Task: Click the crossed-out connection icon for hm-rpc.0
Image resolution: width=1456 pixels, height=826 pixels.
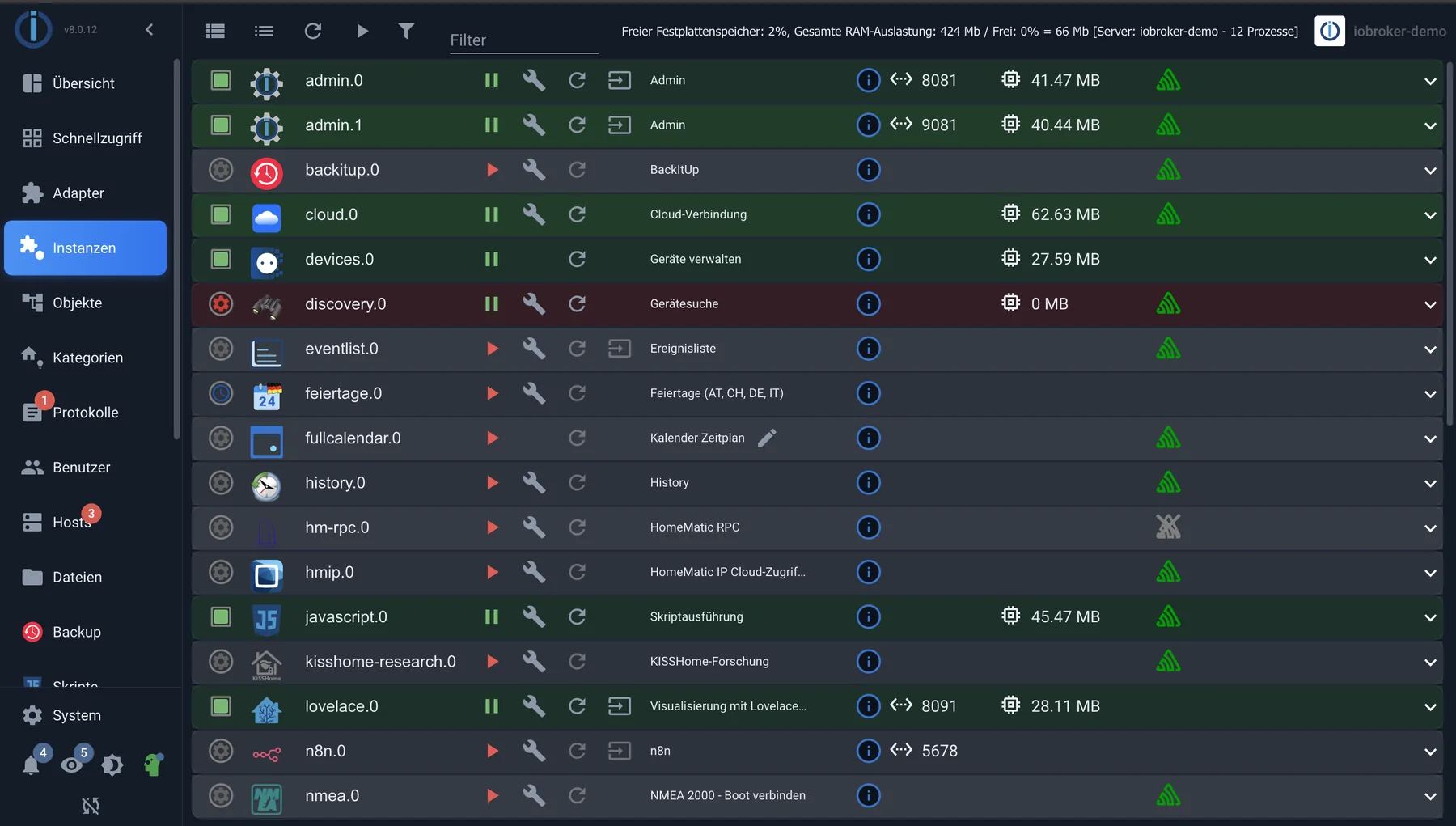Action: (1168, 527)
